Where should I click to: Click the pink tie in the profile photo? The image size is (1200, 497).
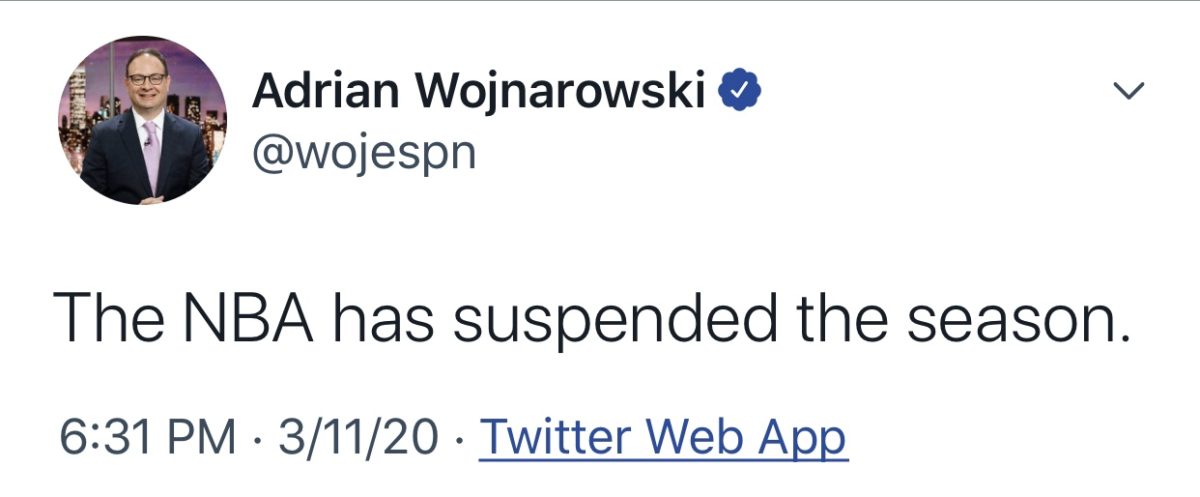point(152,152)
